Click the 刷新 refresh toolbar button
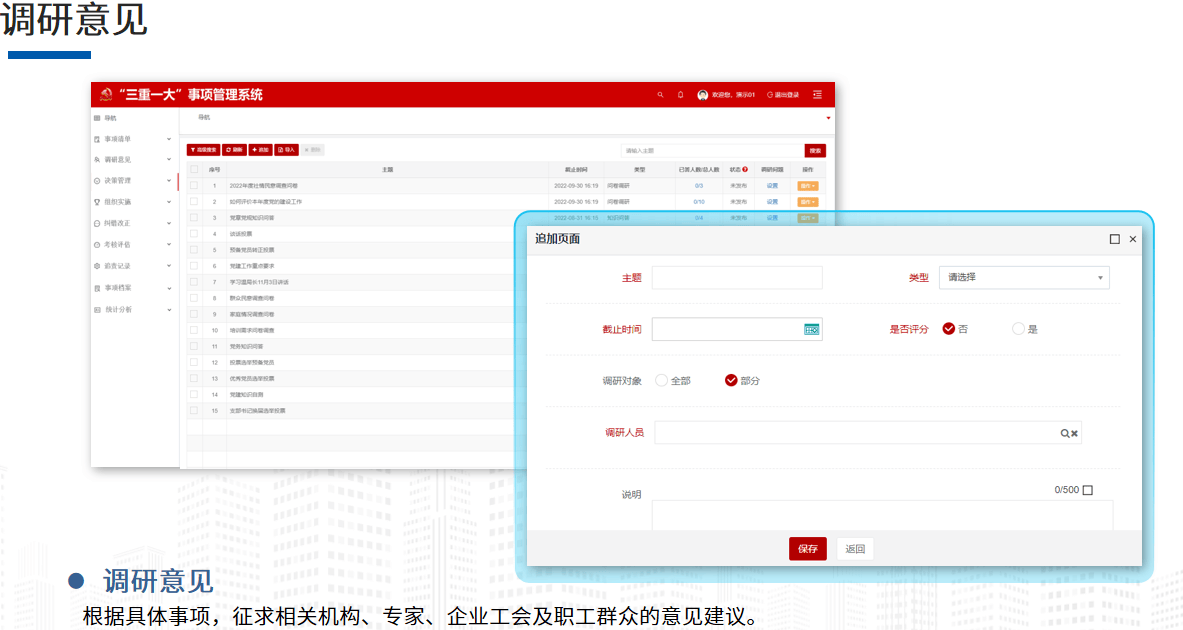Screen dimensions: 1183x630 point(235,150)
